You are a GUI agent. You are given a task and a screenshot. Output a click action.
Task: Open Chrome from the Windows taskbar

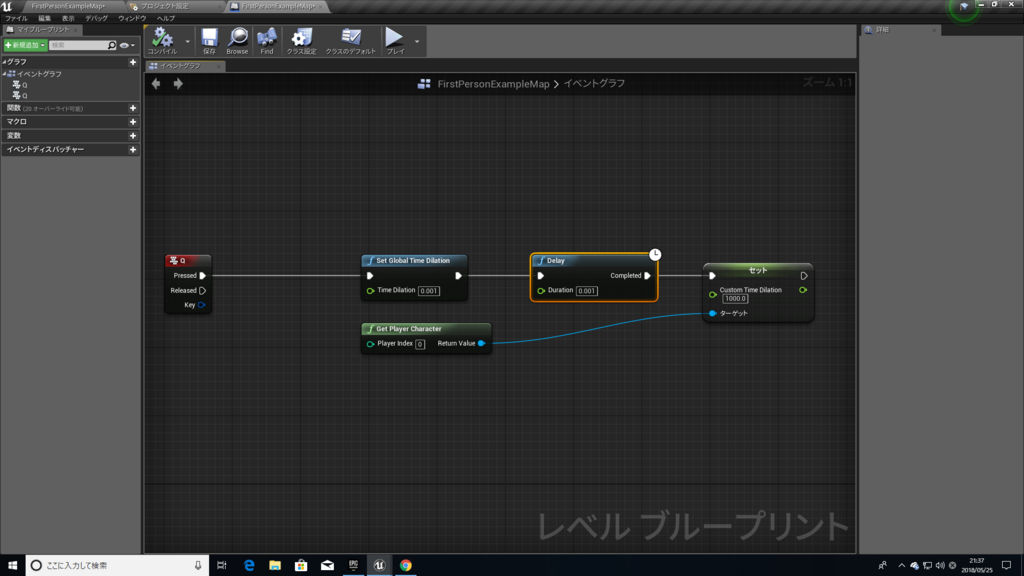(406, 565)
